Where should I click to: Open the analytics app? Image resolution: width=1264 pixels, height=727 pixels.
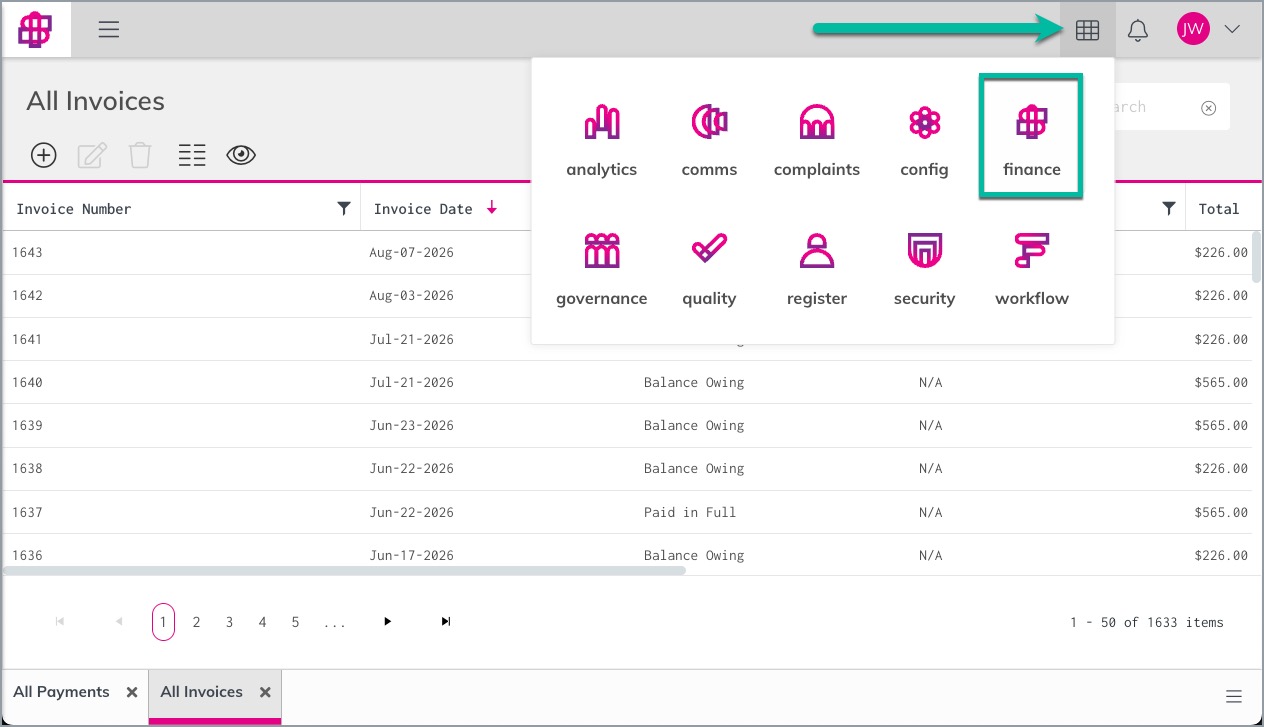click(601, 140)
